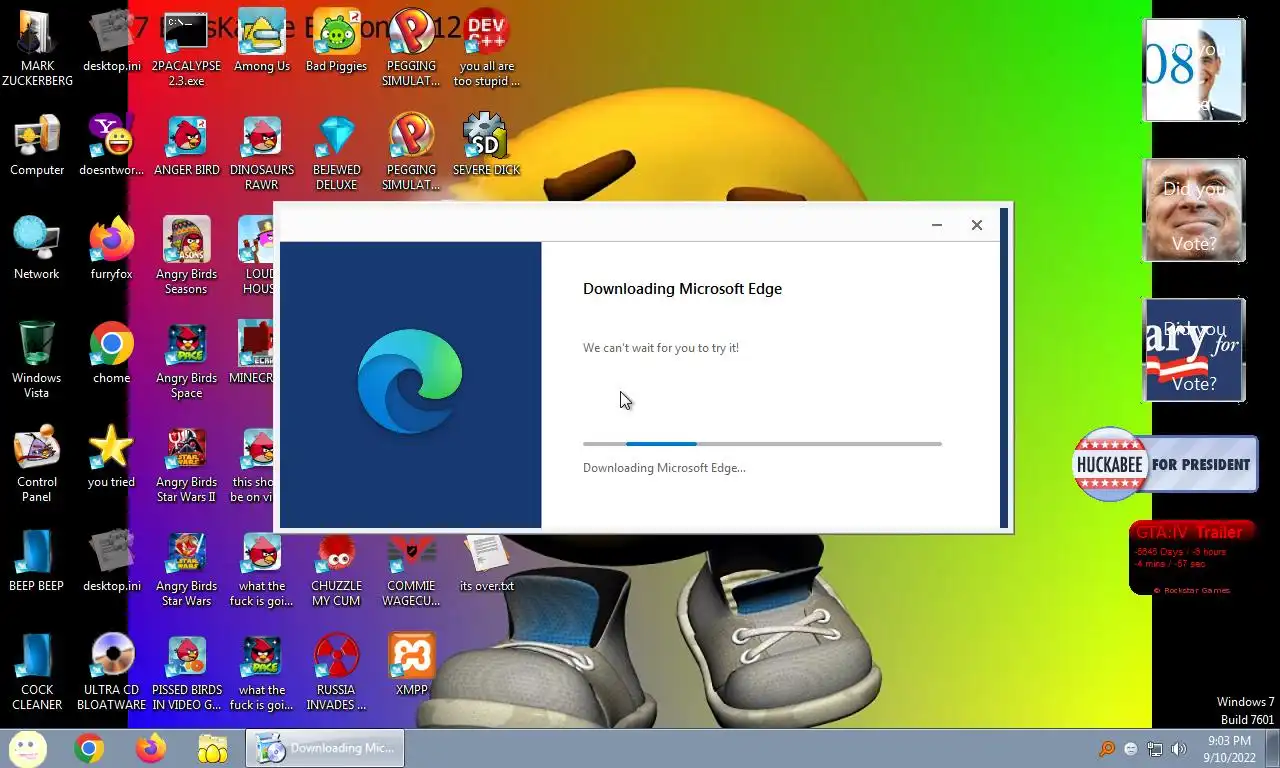
Task: Click the '08' Obama vote gadget
Action: click(x=1194, y=70)
